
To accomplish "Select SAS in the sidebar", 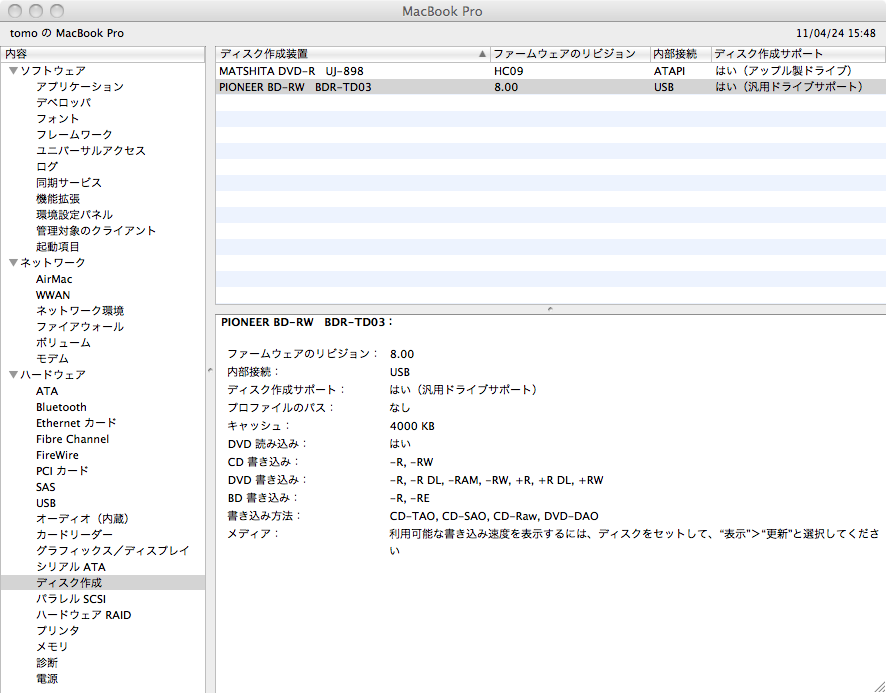I will pyautogui.click(x=46, y=487).
